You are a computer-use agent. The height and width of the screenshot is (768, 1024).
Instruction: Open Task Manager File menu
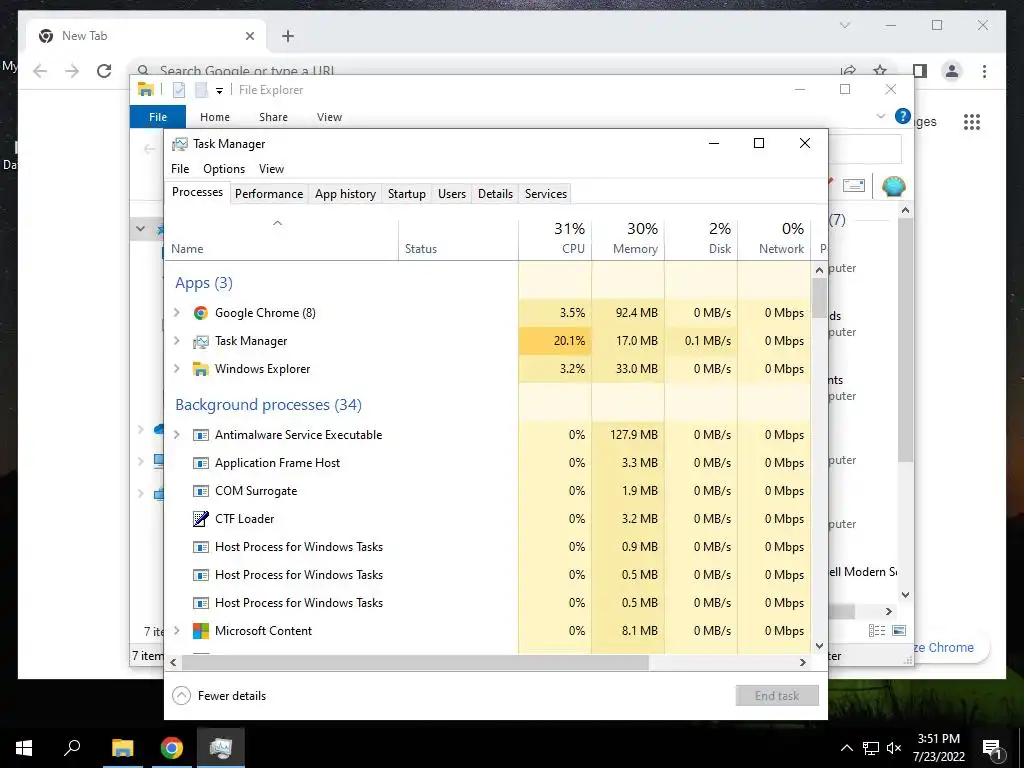tap(180, 168)
